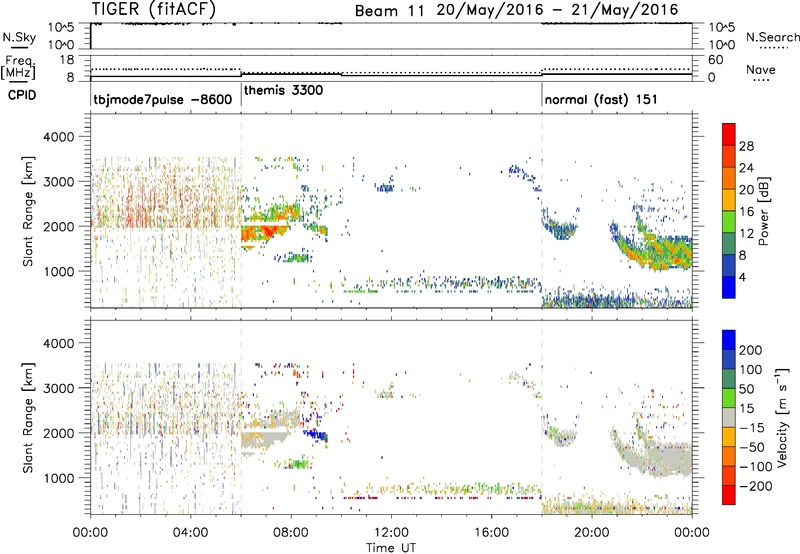Click the green segment of the power colorbar

coord(729,222)
